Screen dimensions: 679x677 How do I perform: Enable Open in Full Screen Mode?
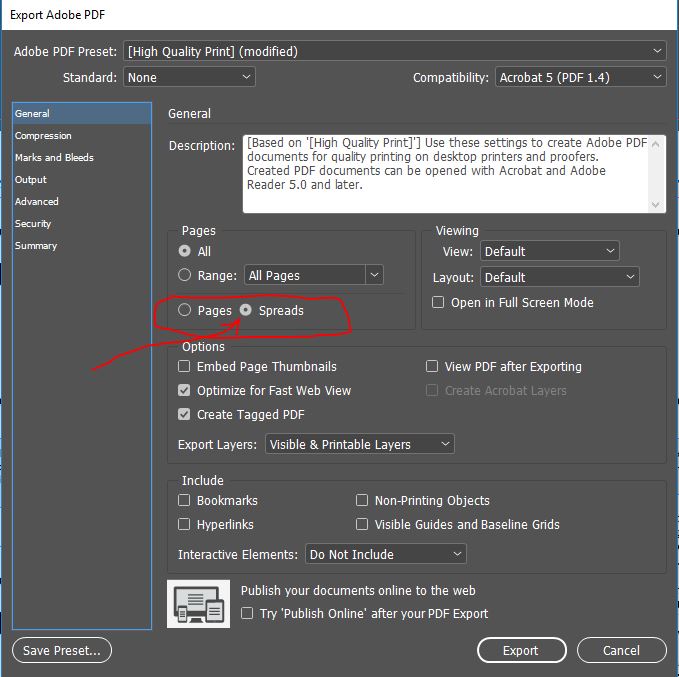click(x=438, y=302)
